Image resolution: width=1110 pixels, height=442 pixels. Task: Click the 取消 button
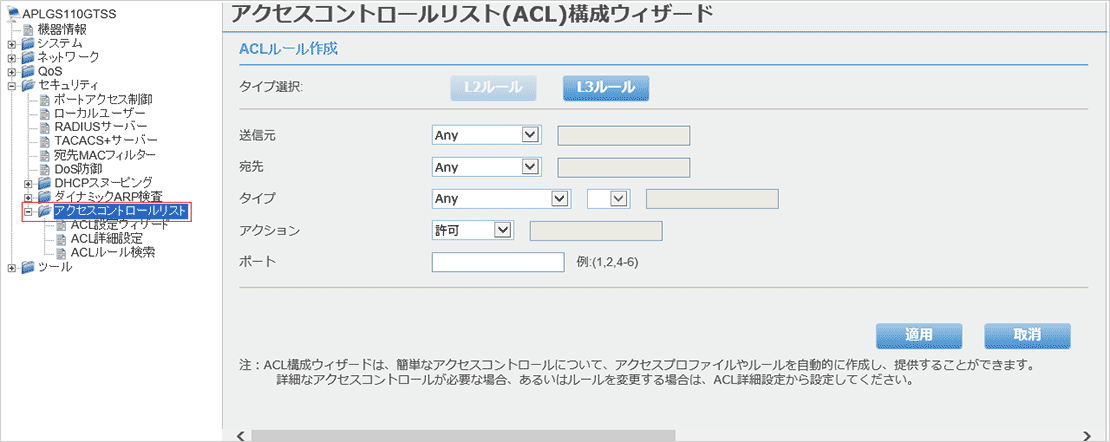coord(1027,336)
